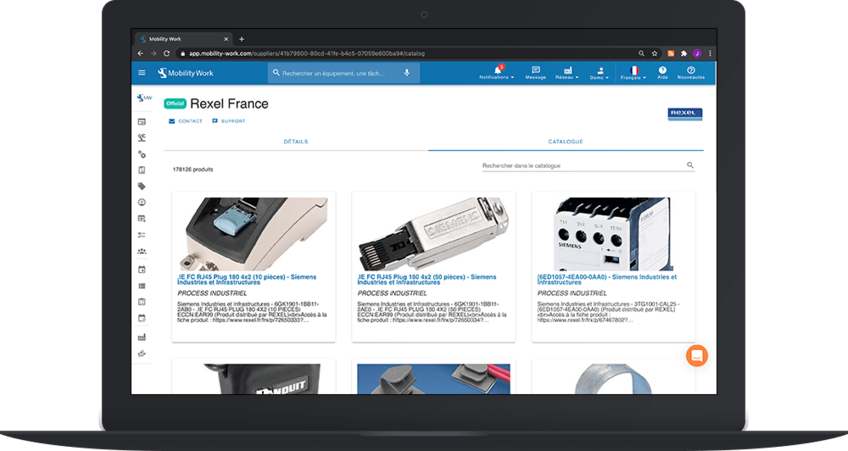Click the Support button
Viewport: 848px width, 451px height.
coord(229,121)
